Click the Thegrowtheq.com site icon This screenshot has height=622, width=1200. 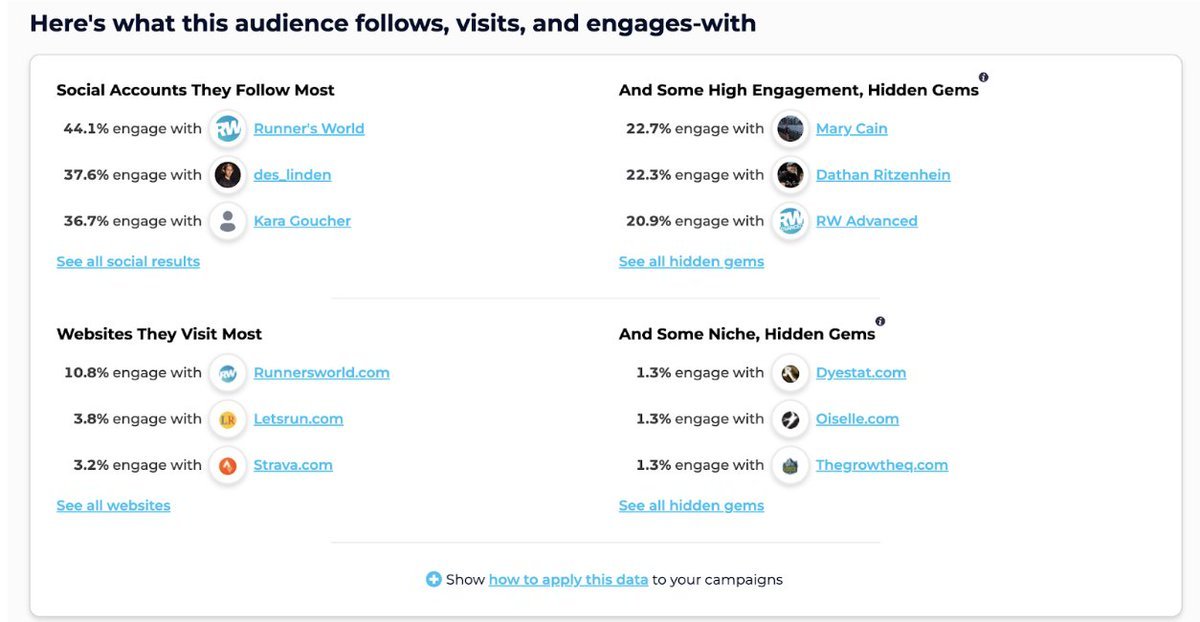[790, 465]
